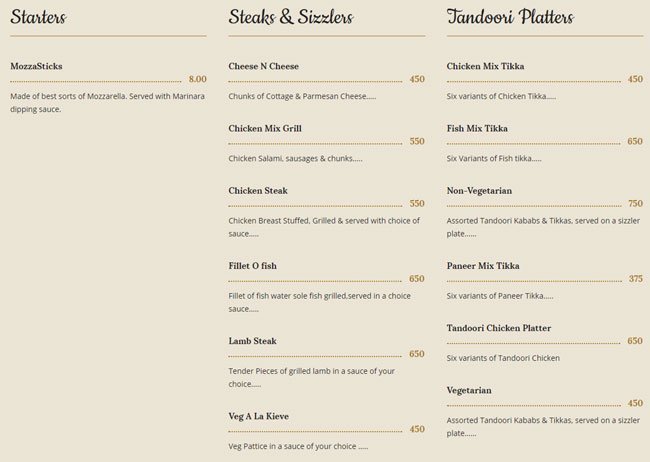Screen dimensions: 650x462
Task: Select the Cheese N Cheese item title
Action: click(263, 66)
